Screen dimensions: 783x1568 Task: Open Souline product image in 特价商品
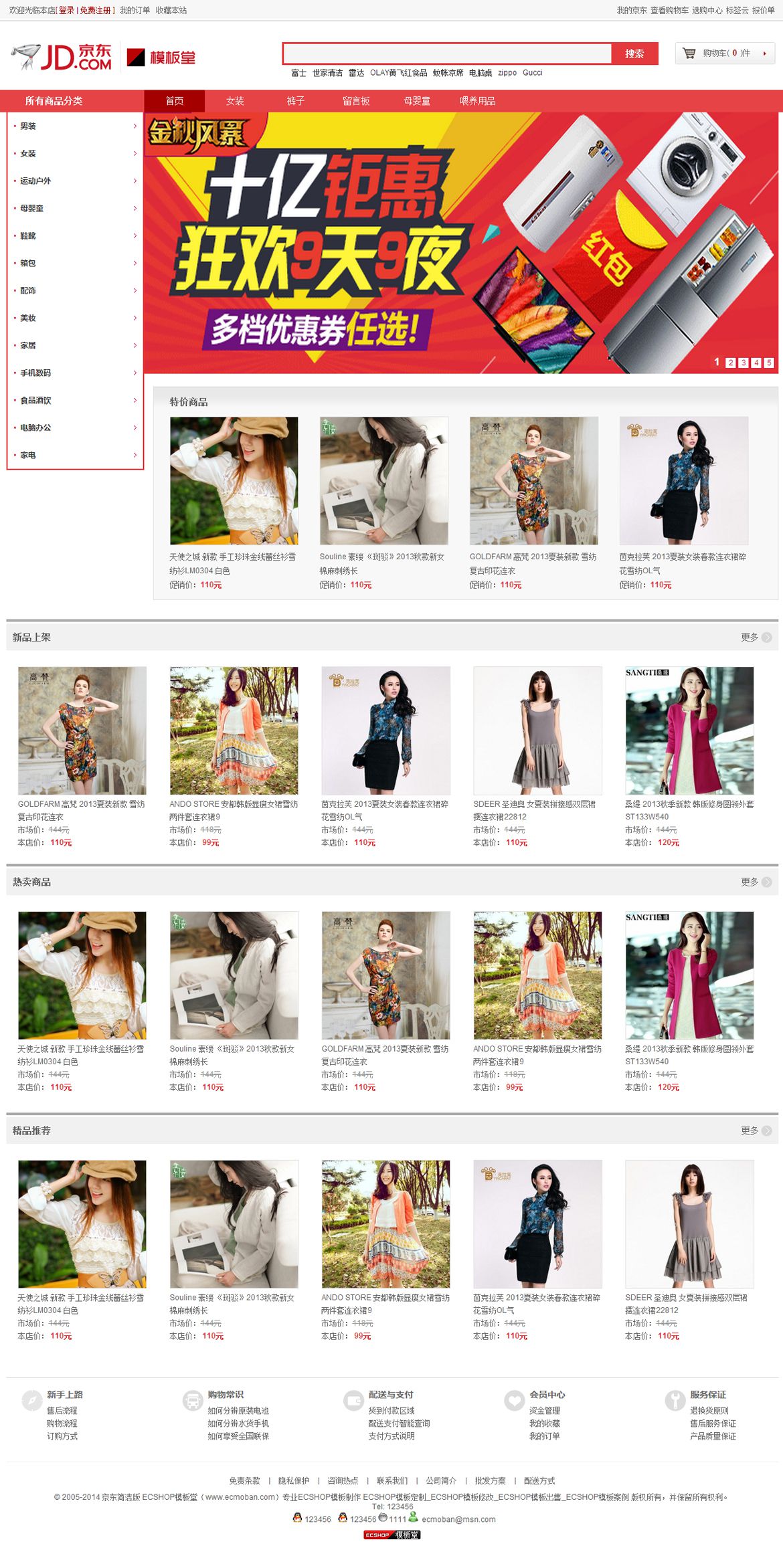384,480
